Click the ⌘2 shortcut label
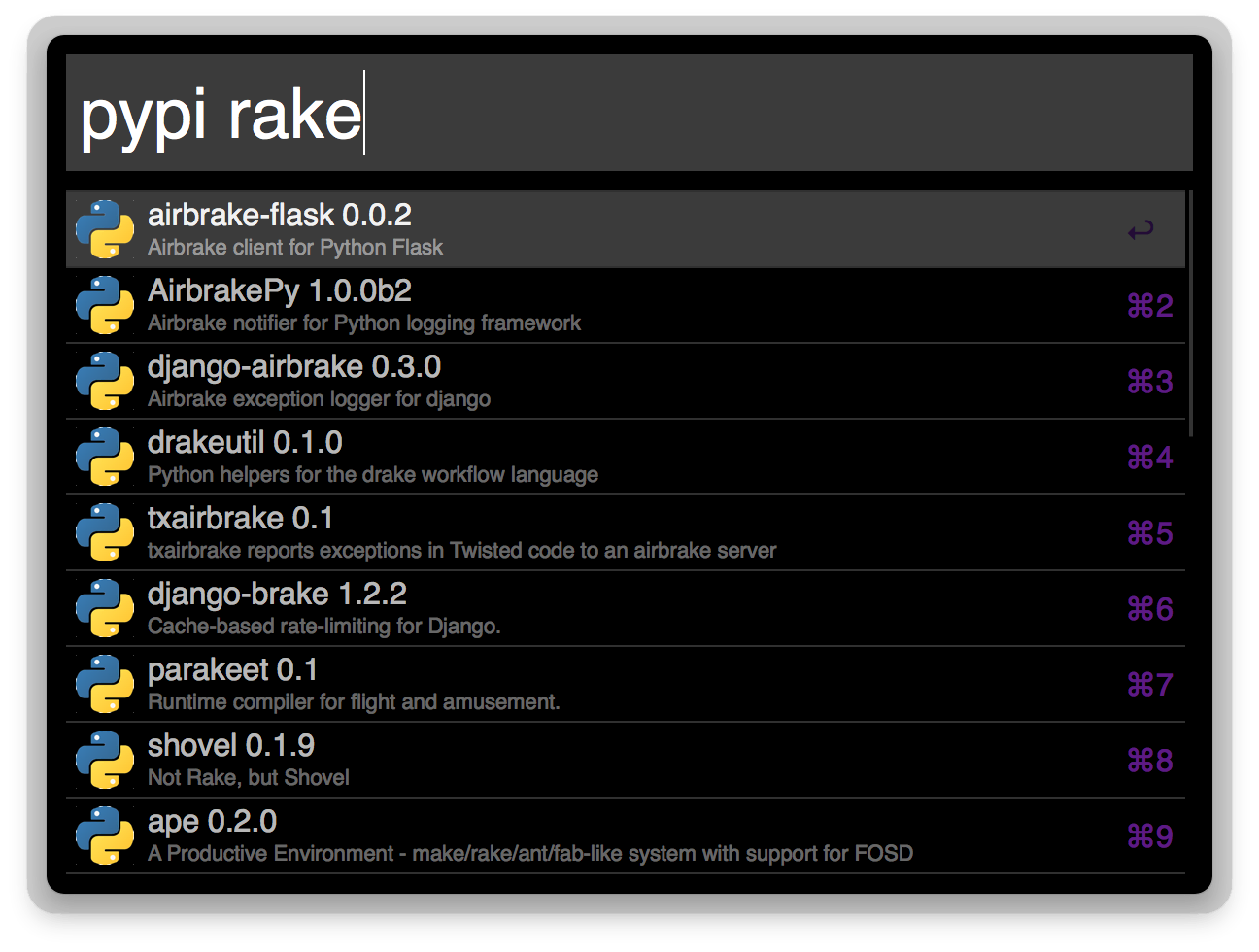Image resolution: width=1259 pixels, height=952 pixels. (x=1150, y=306)
